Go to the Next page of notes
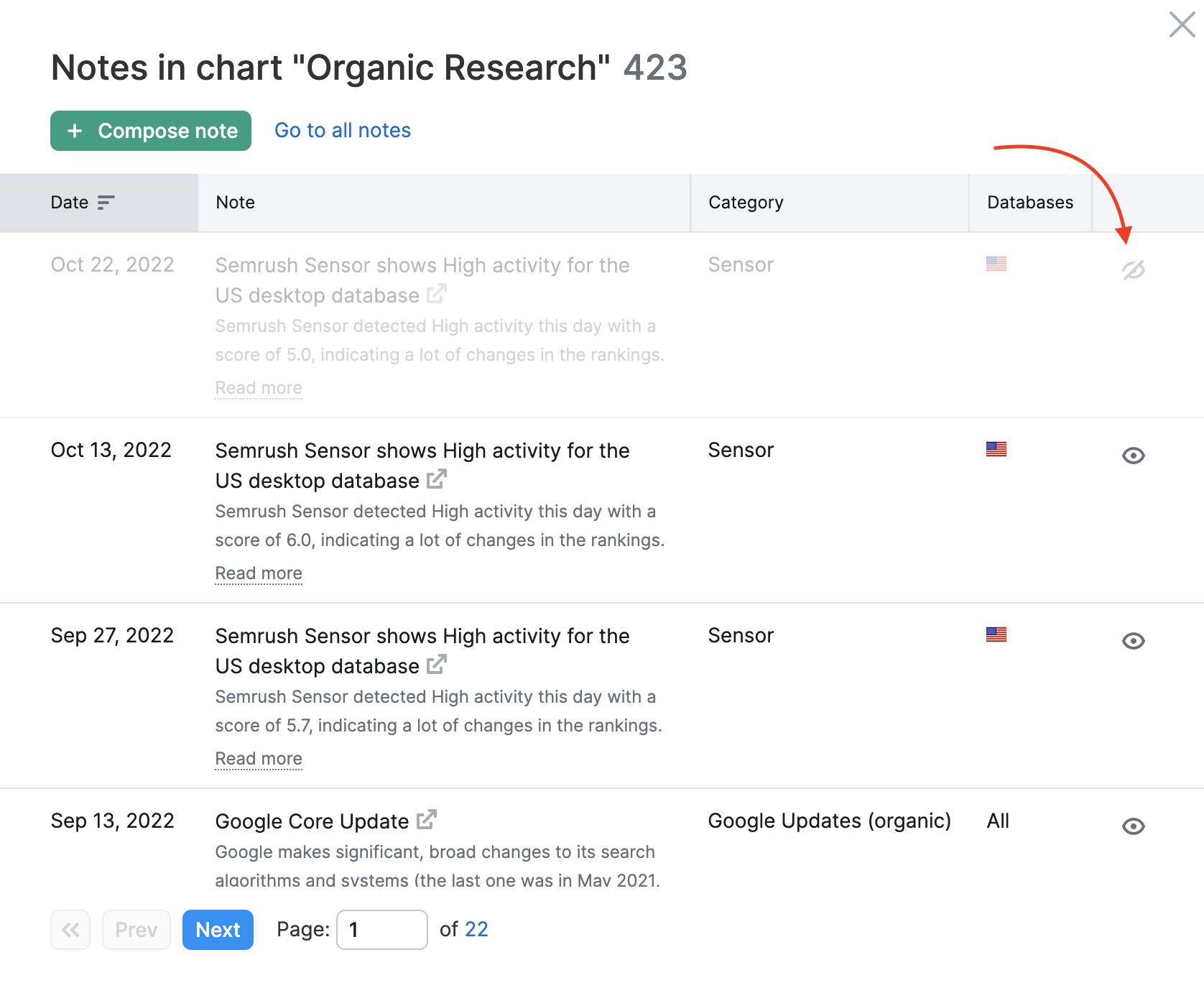1204x983 pixels. (x=218, y=930)
